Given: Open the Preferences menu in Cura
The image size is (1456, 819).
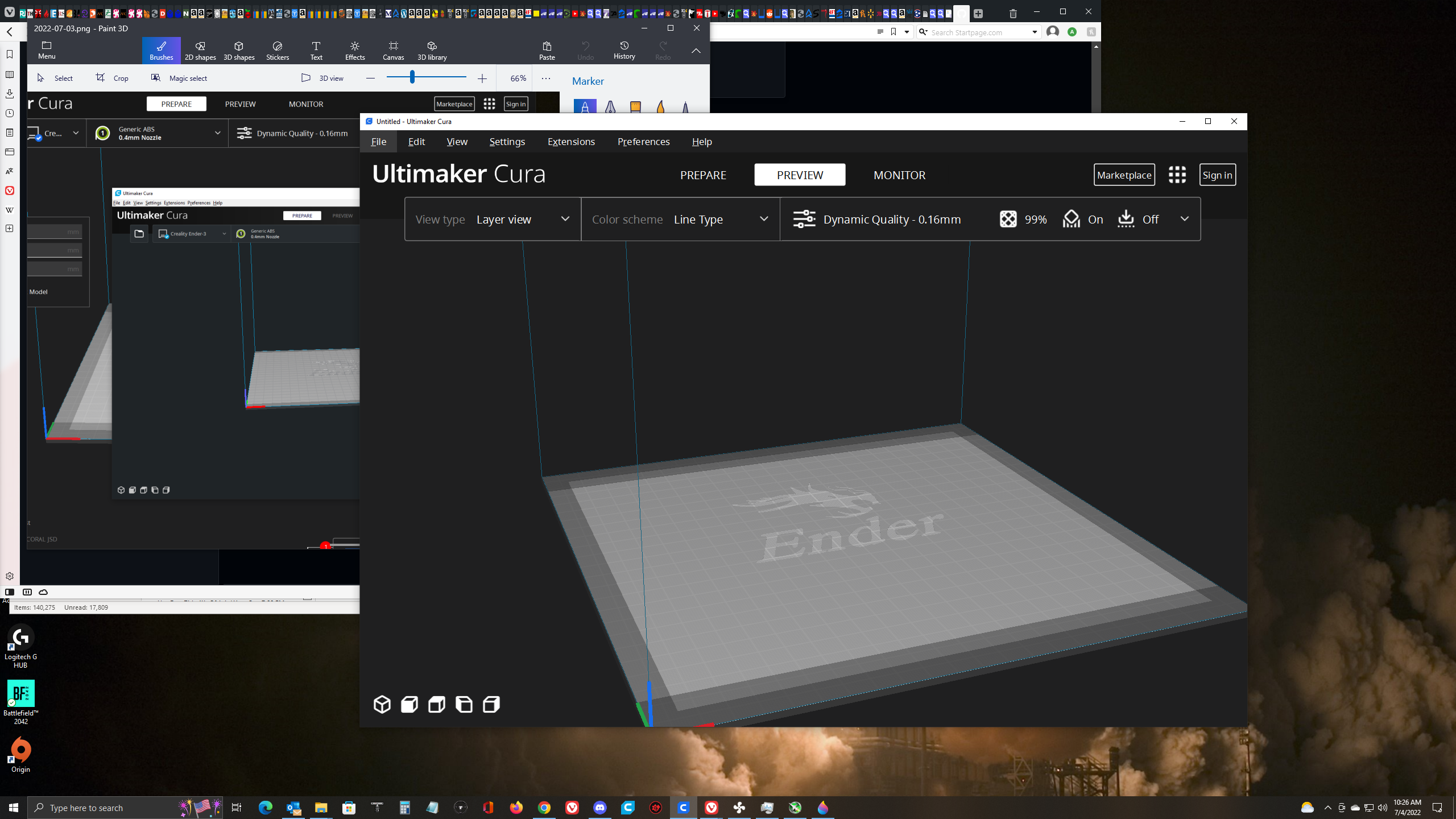Looking at the screenshot, I should [x=643, y=142].
